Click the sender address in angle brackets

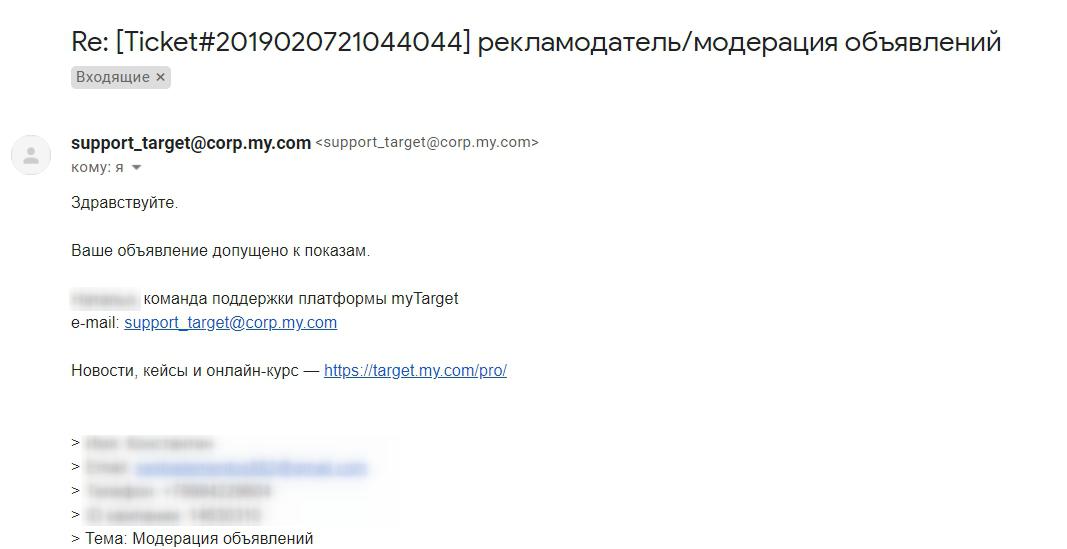coord(427,143)
